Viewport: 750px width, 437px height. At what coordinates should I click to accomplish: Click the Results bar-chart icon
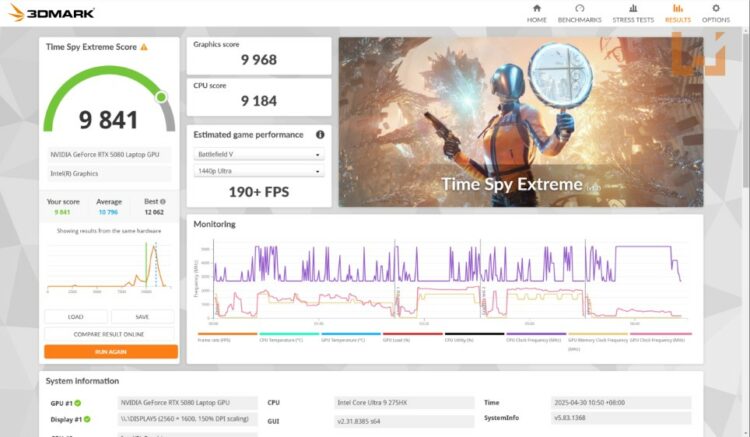click(x=677, y=8)
